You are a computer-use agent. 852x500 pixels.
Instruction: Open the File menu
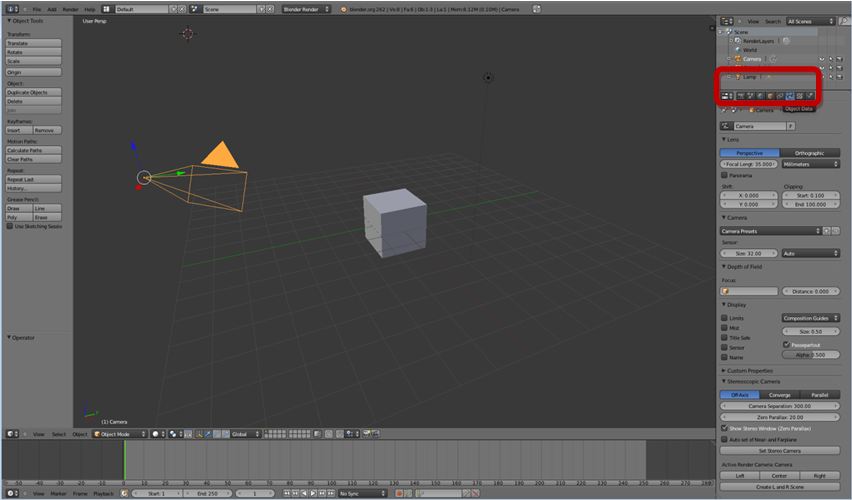37,9
